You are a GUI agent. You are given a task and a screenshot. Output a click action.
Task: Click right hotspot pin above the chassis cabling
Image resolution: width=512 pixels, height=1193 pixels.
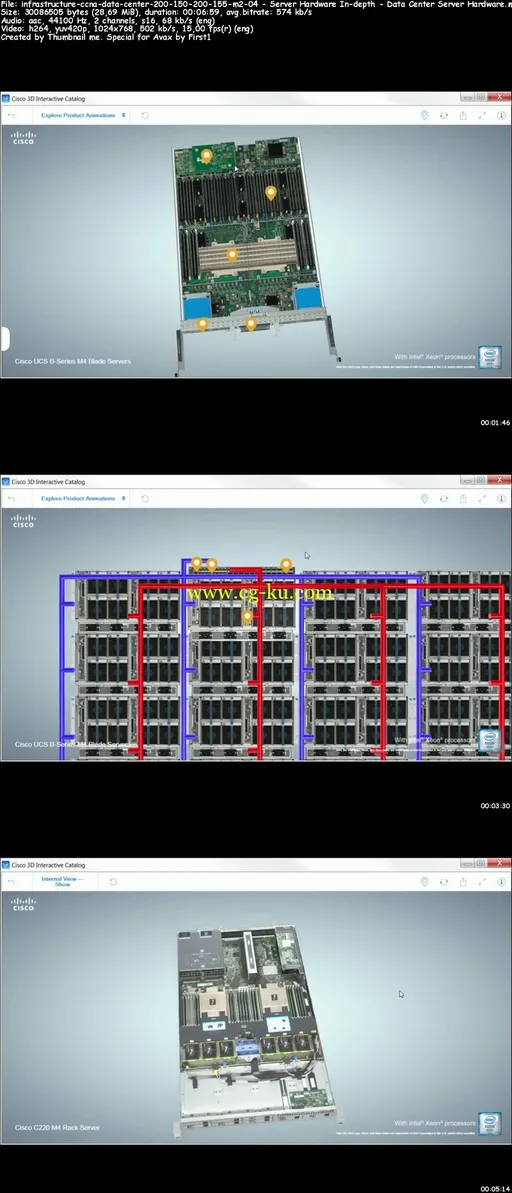[286, 565]
